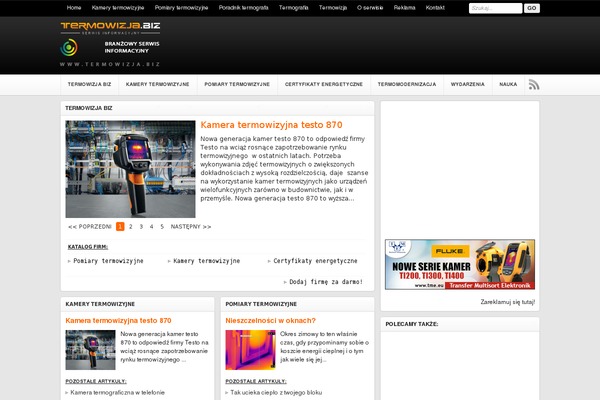
Task: Click Zareklamuj się tutaj link
Action: pos(508,302)
